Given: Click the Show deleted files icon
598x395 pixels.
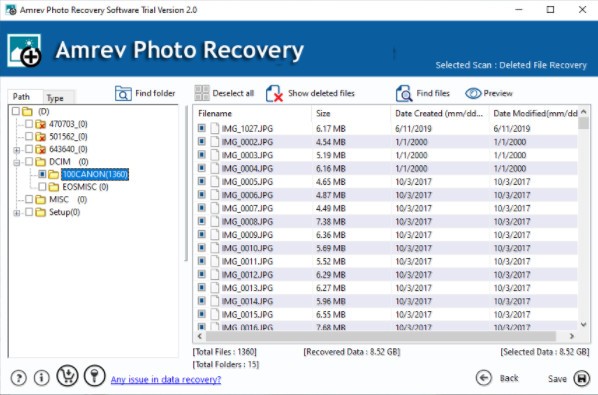Looking at the screenshot, I should click(274, 93).
